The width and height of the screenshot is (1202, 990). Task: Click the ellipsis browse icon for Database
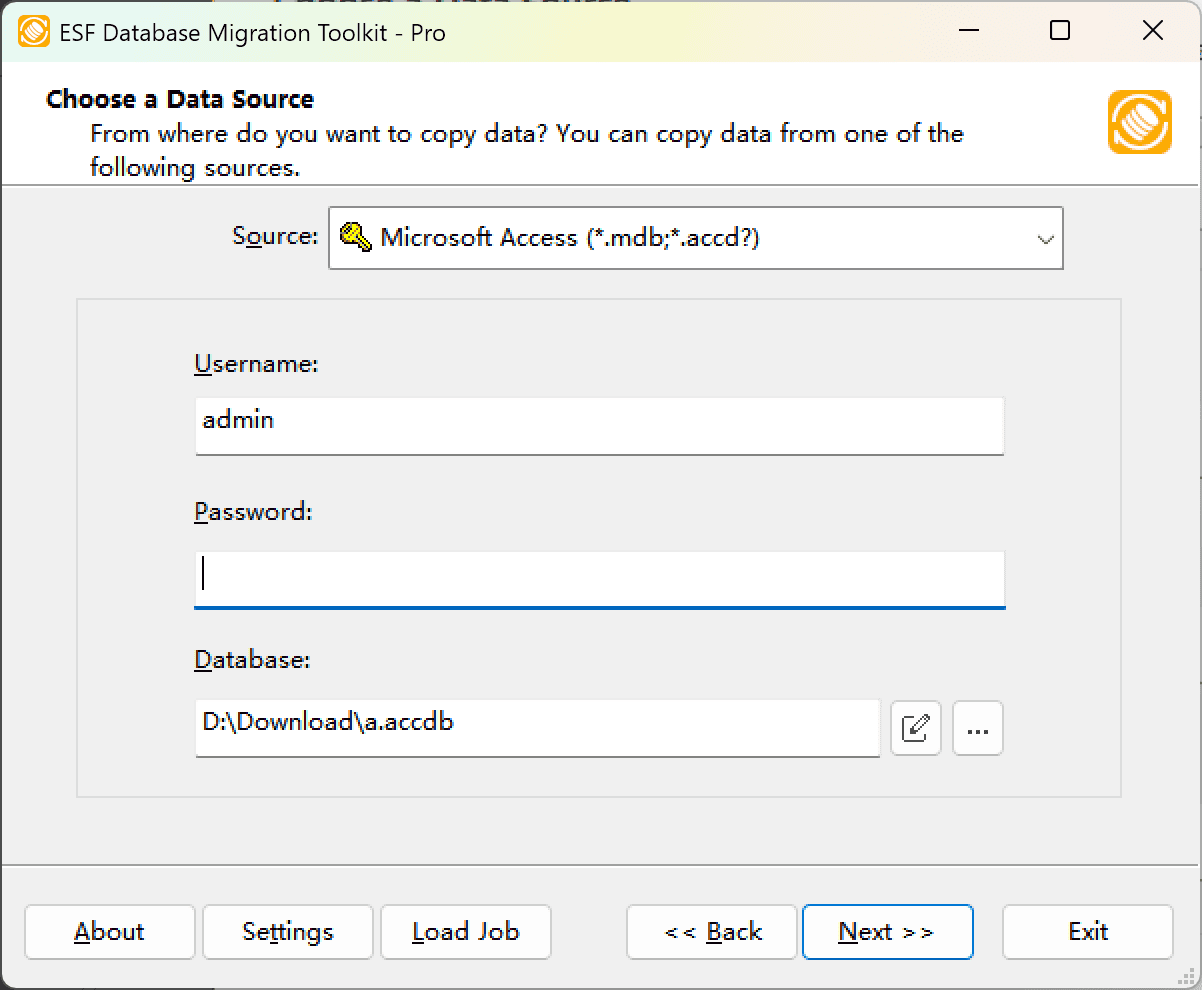click(977, 728)
